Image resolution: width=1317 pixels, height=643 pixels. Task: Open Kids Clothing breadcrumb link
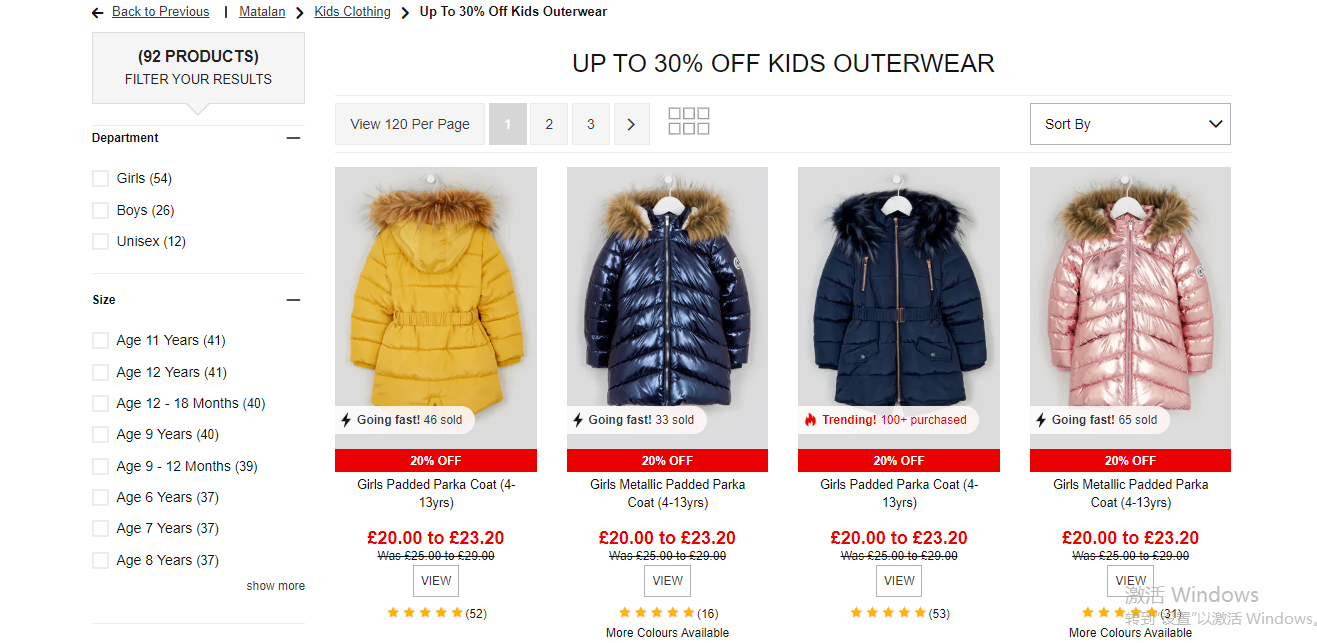coord(352,12)
